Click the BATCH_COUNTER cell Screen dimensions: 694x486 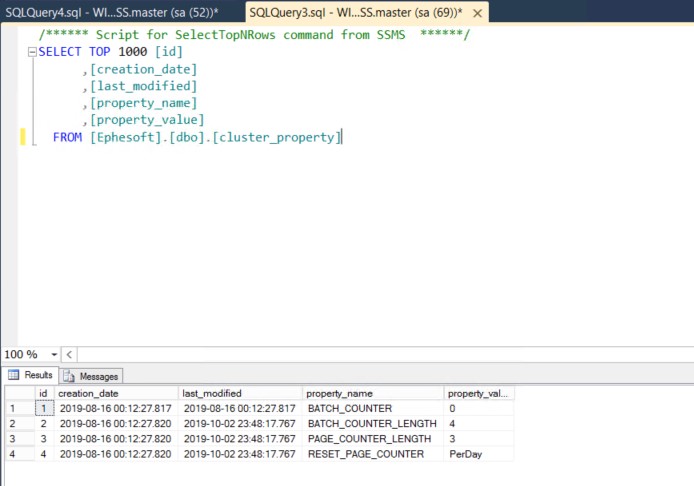pyautogui.click(x=373, y=408)
